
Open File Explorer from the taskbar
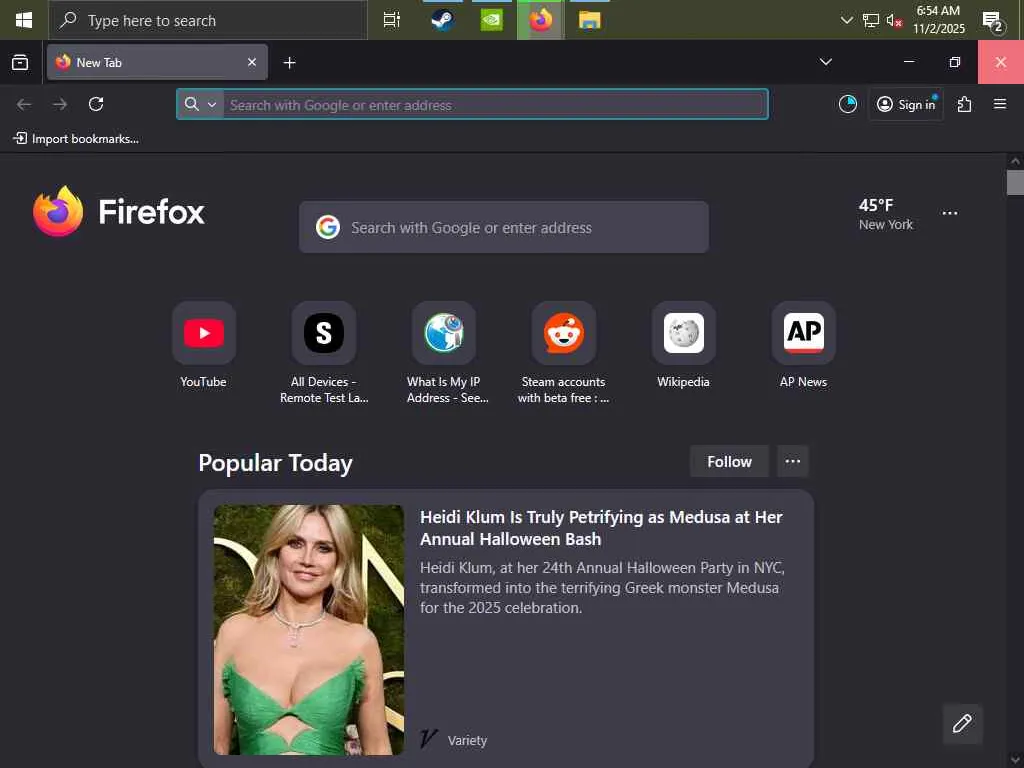[x=590, y=20]
